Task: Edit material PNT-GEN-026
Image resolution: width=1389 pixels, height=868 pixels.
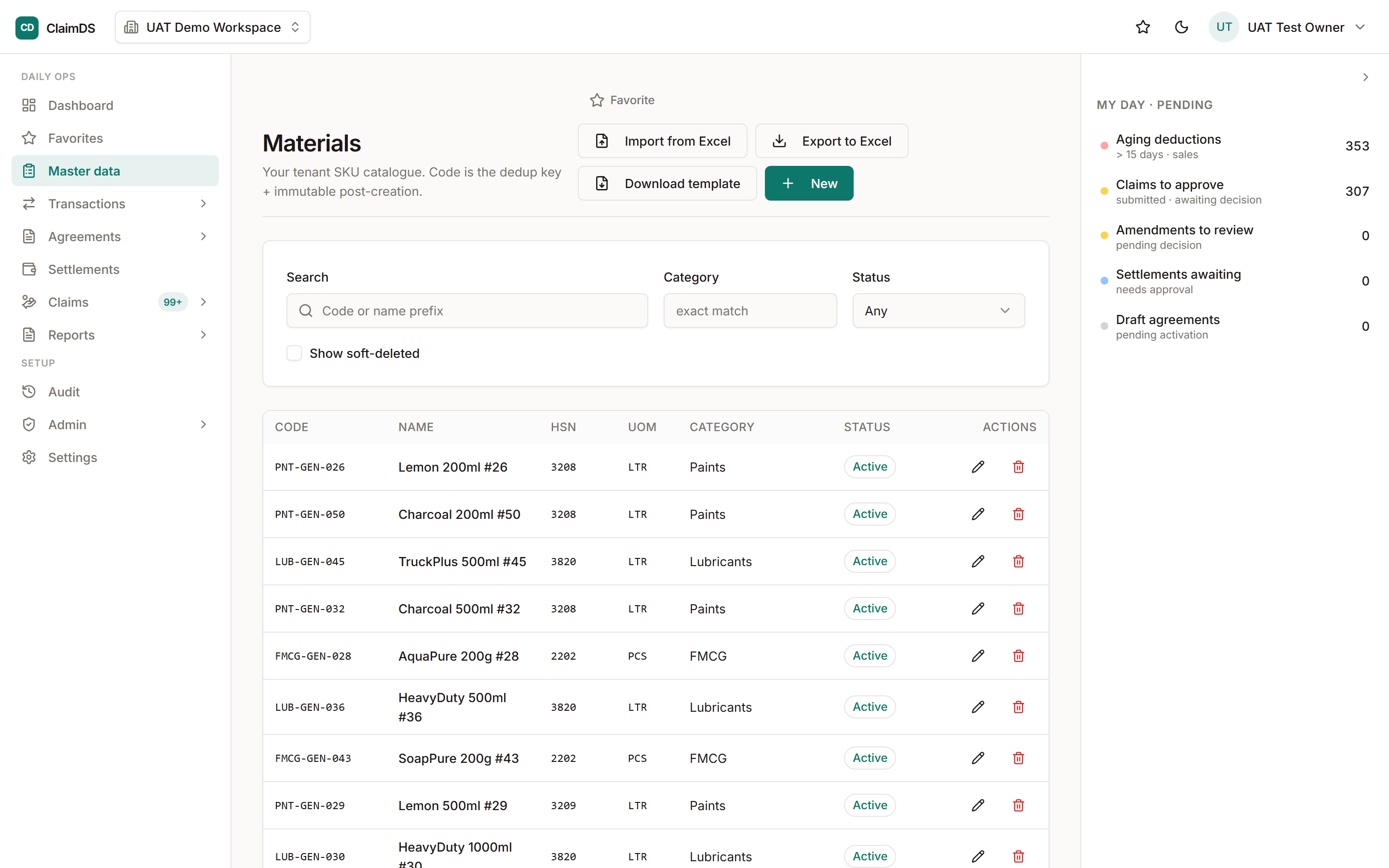Action: click(978, 467)
